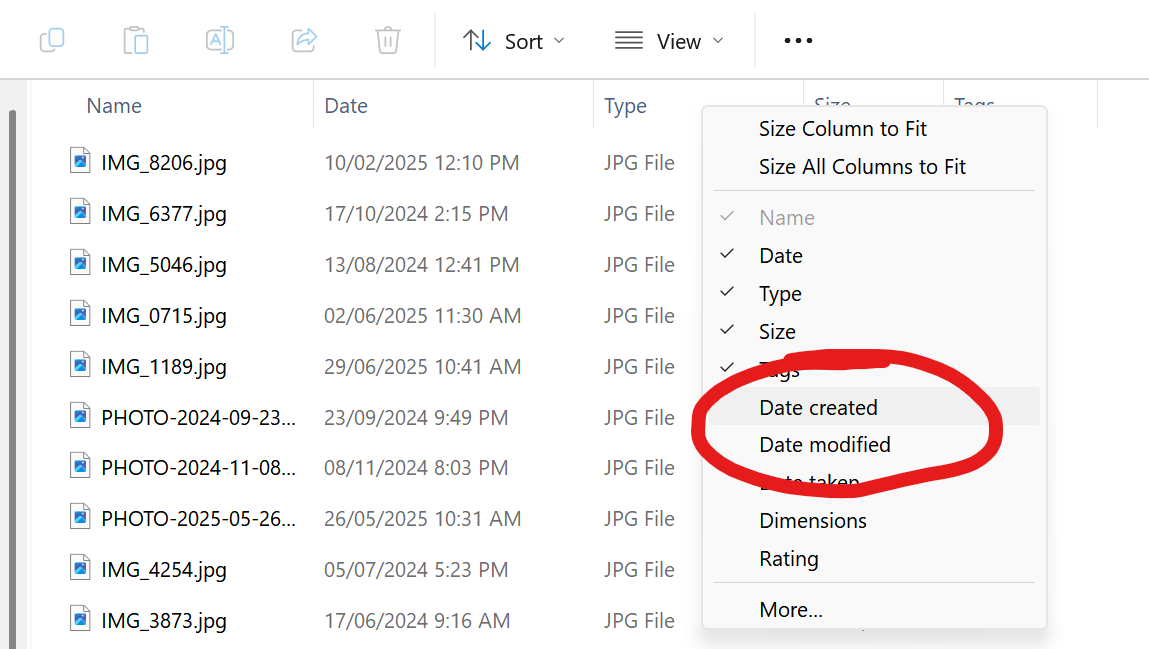1149x649 pixels.
Task: Open the See more ellipsis menu
Action: [x=797, y=40]
